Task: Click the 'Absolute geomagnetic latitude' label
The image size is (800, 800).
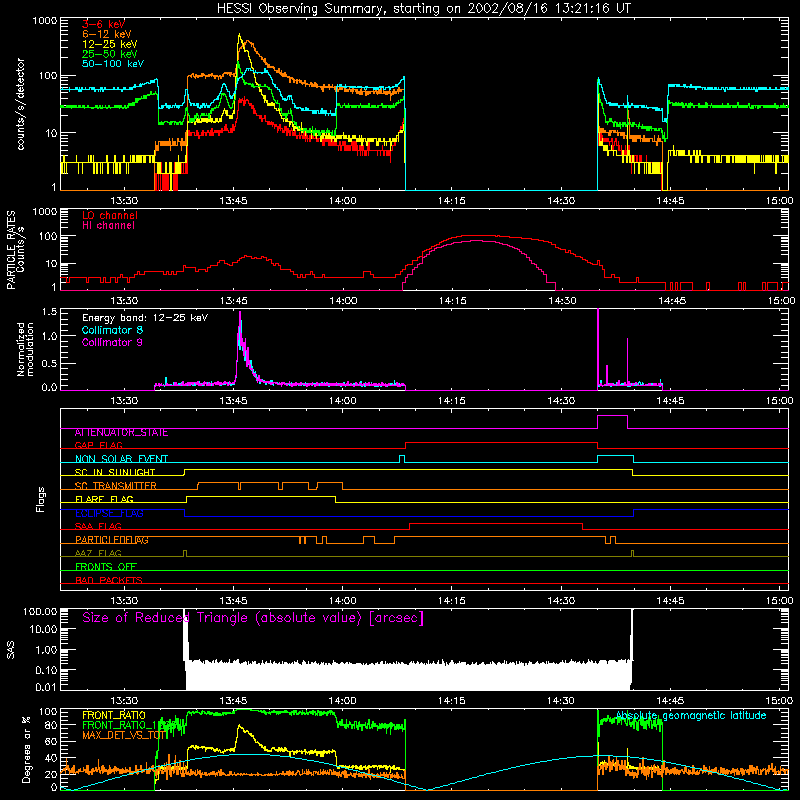Action: pyautogui.click(x=691, y=716)
